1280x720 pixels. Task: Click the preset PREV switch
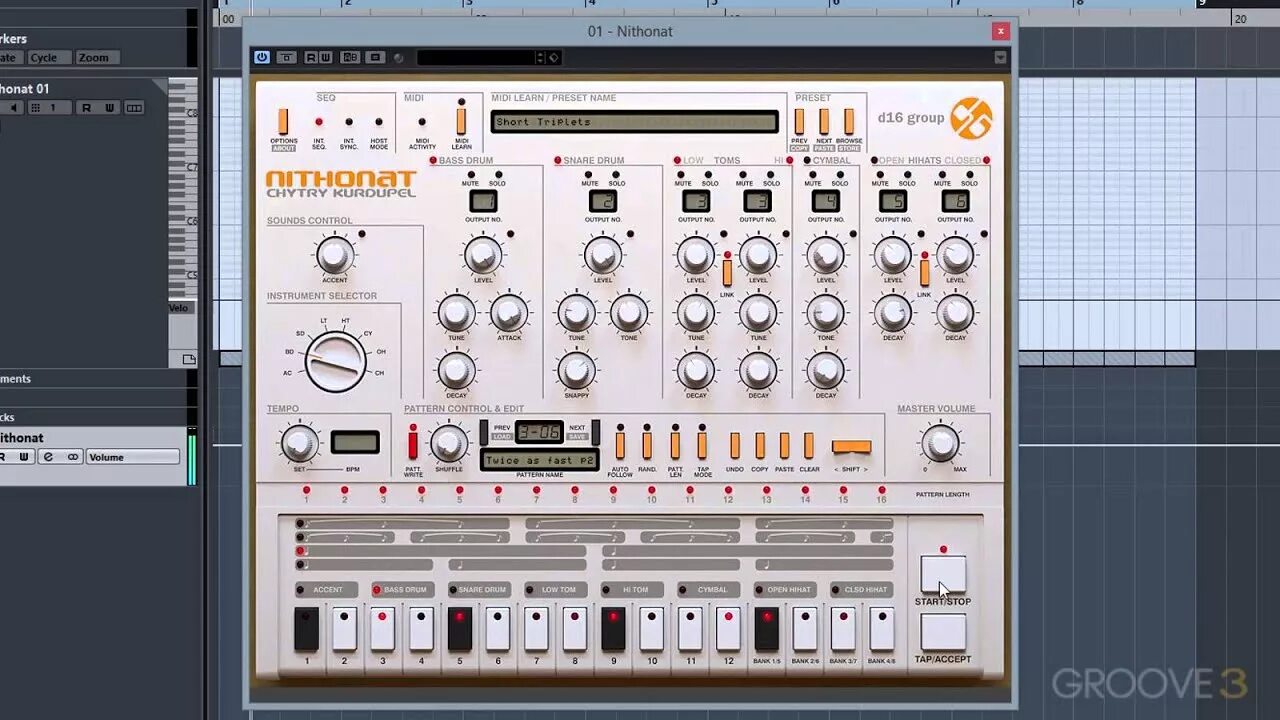799,122
